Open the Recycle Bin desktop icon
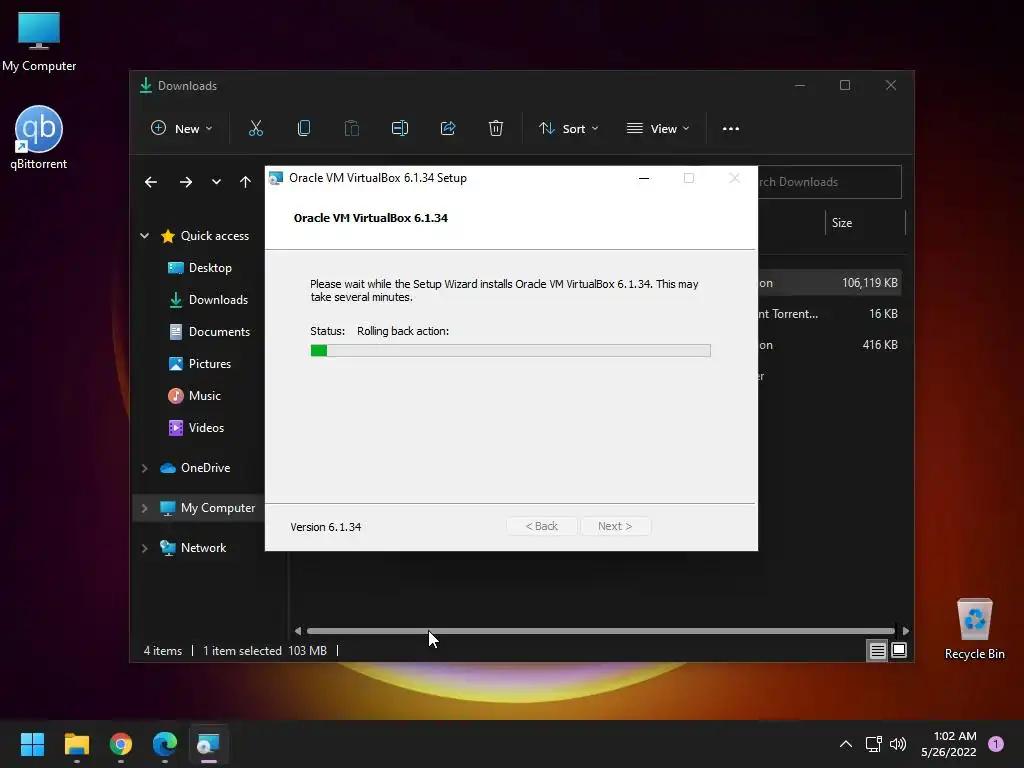 (974, 630)
